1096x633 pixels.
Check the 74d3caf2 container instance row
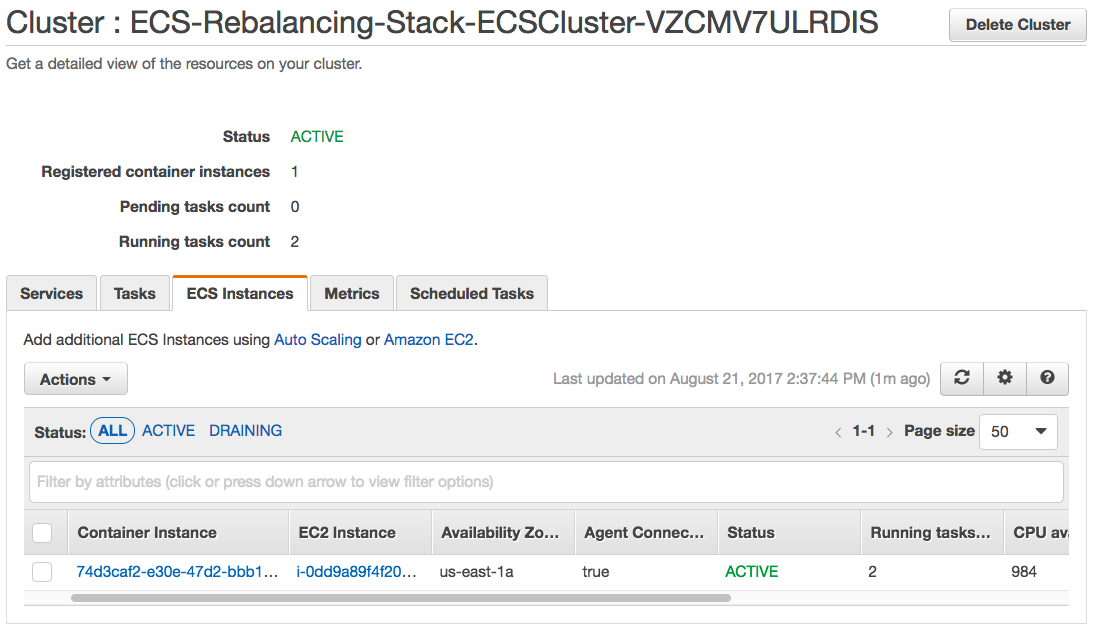click(42, 572)
